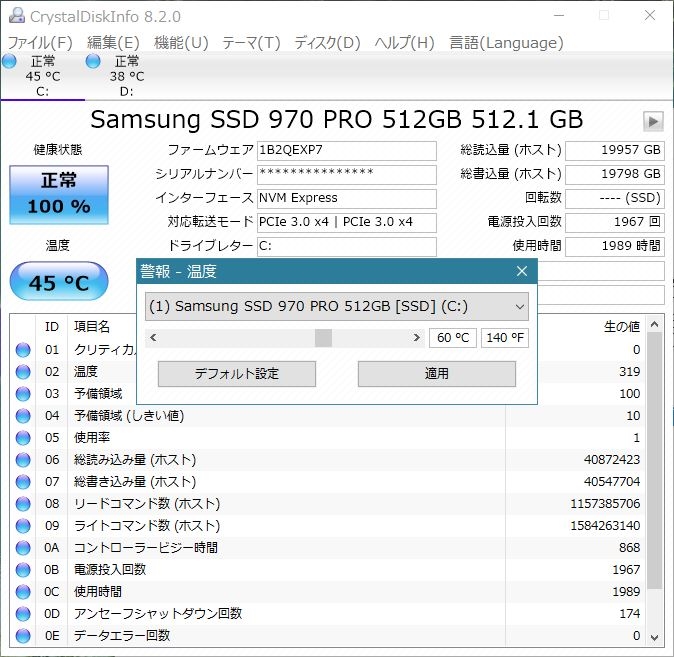Viewport: 674px width, 657px height.
Task: Click slider left arrow to lower alarm temperature
Action: pos(153,338)
